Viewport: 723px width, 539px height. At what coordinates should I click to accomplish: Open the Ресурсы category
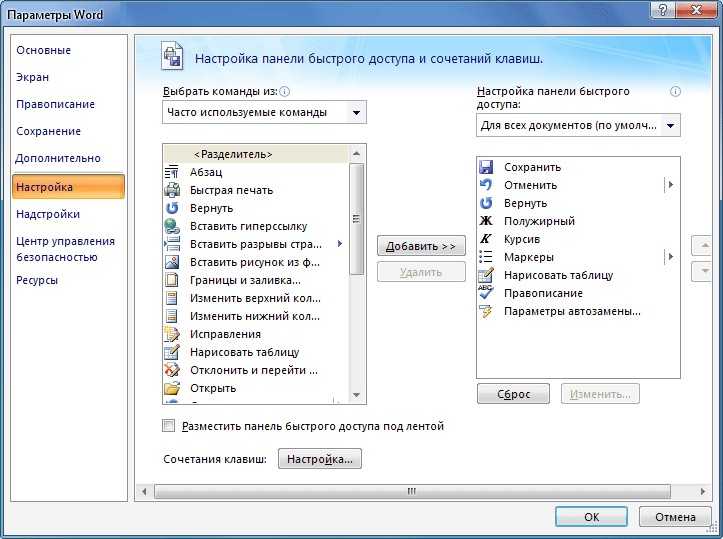pos(37,280)
